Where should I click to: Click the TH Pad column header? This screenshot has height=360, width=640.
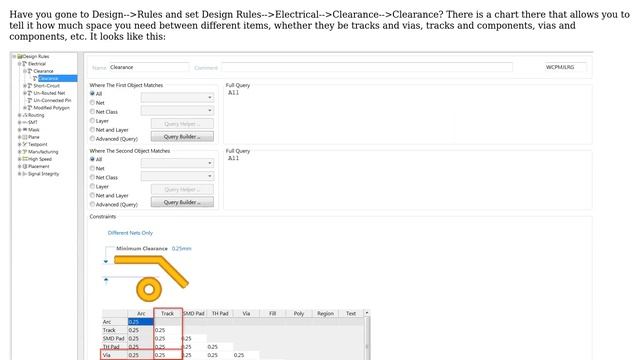(x=220, y=313)
